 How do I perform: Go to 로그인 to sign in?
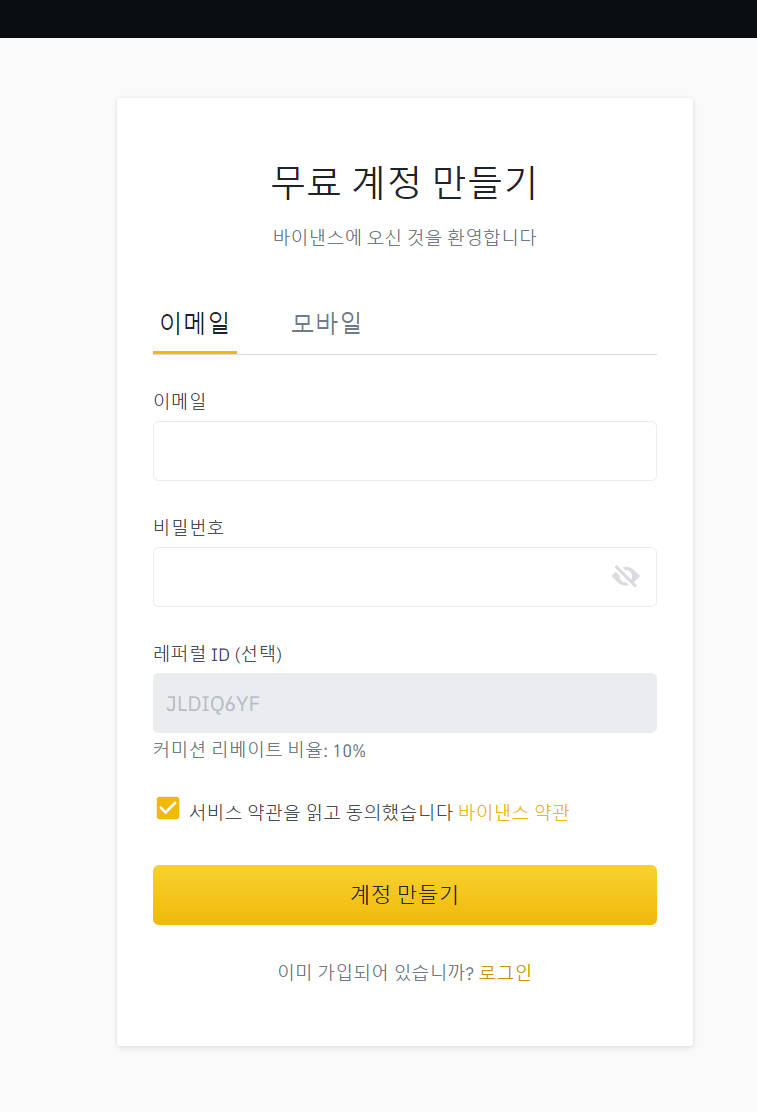pos(506,971)
